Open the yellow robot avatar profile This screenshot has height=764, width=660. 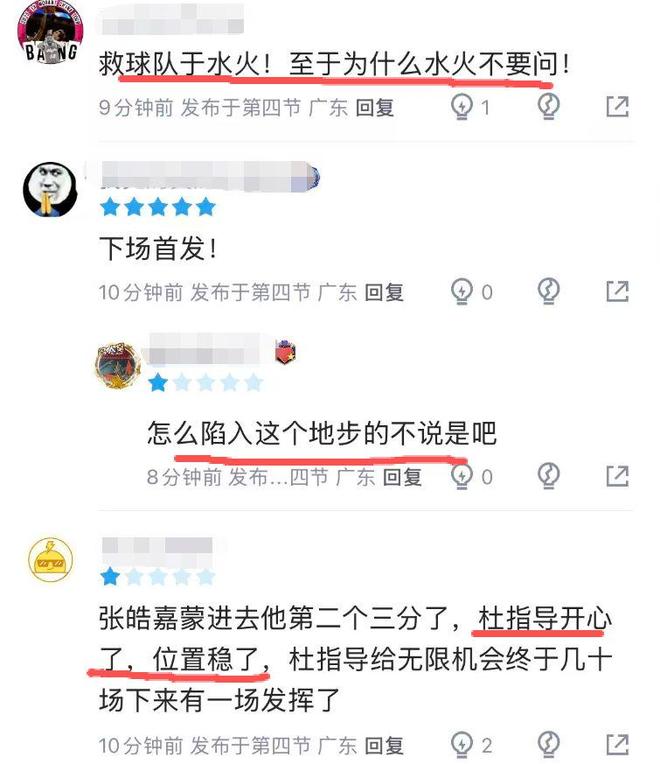coord(51,560)
